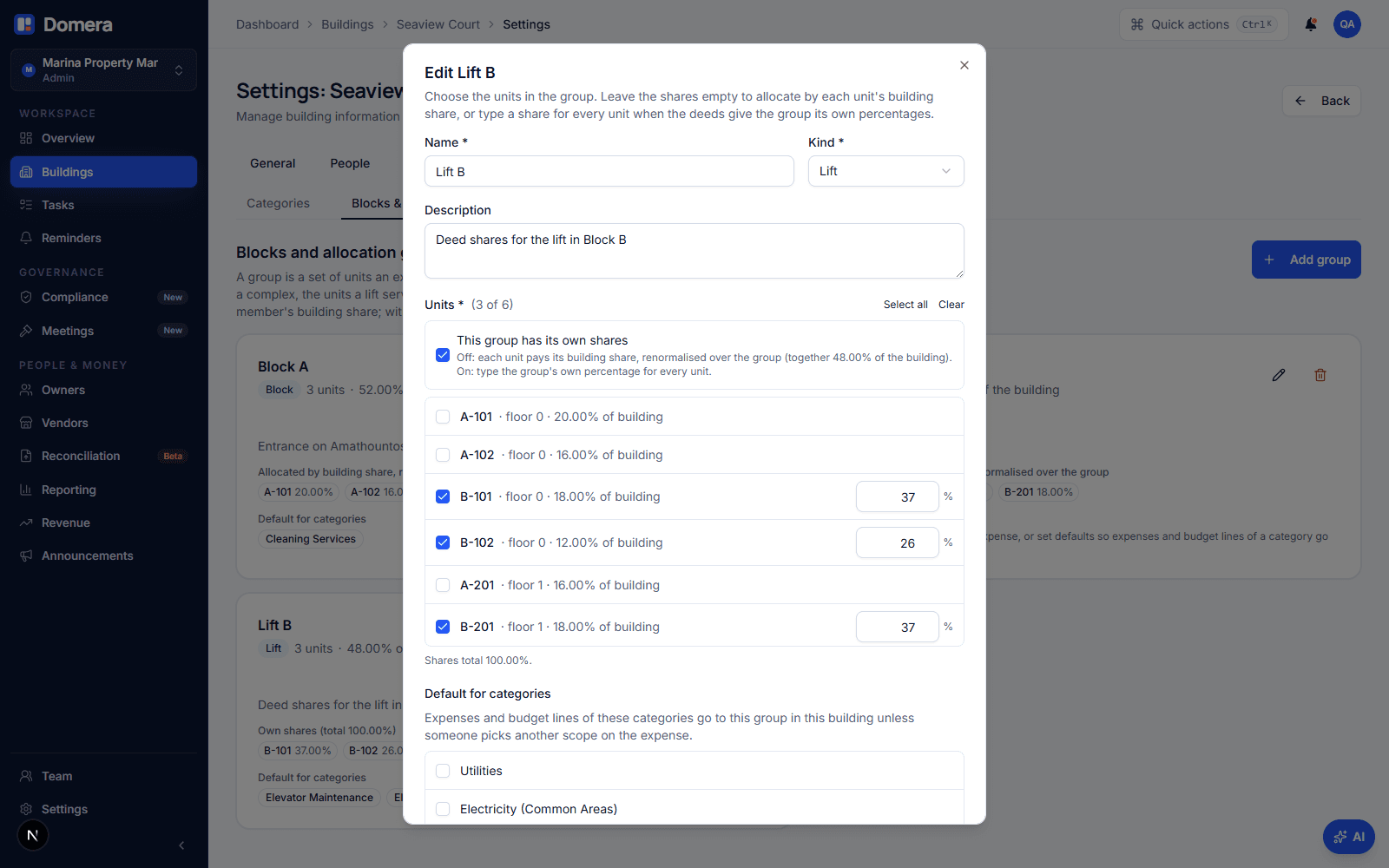Click the B-102 share percentage field

(897, 542)
